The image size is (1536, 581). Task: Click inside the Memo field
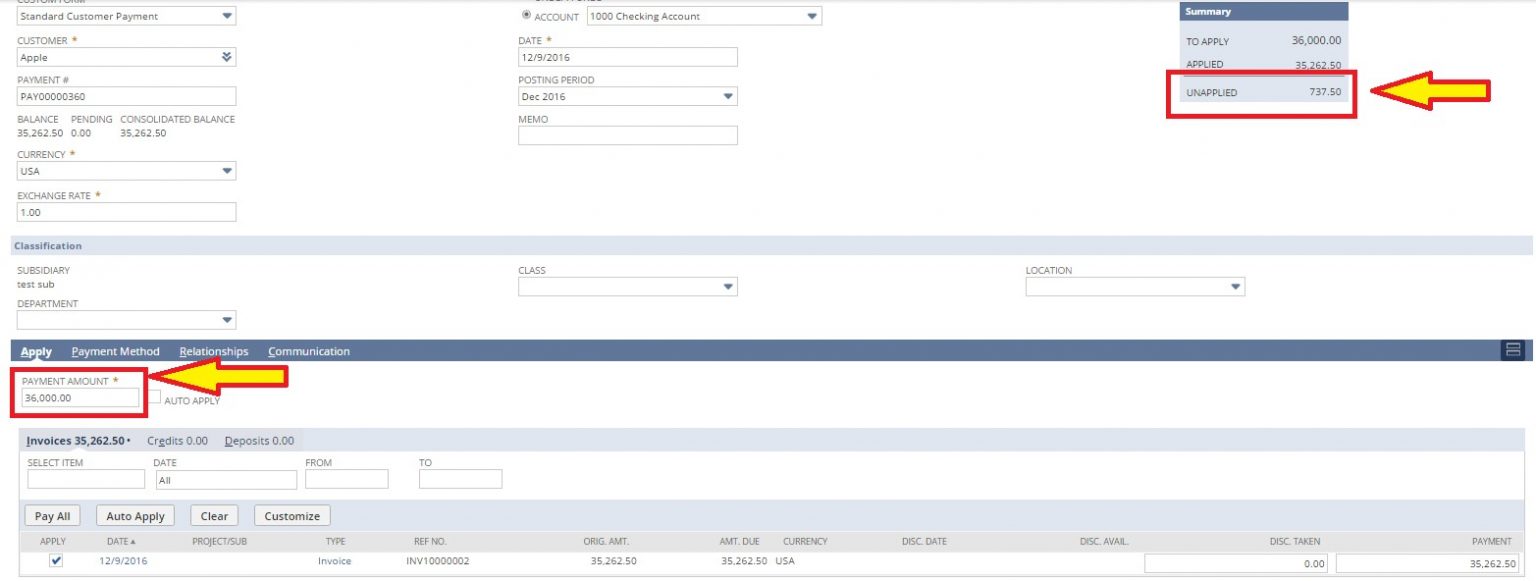627,135
